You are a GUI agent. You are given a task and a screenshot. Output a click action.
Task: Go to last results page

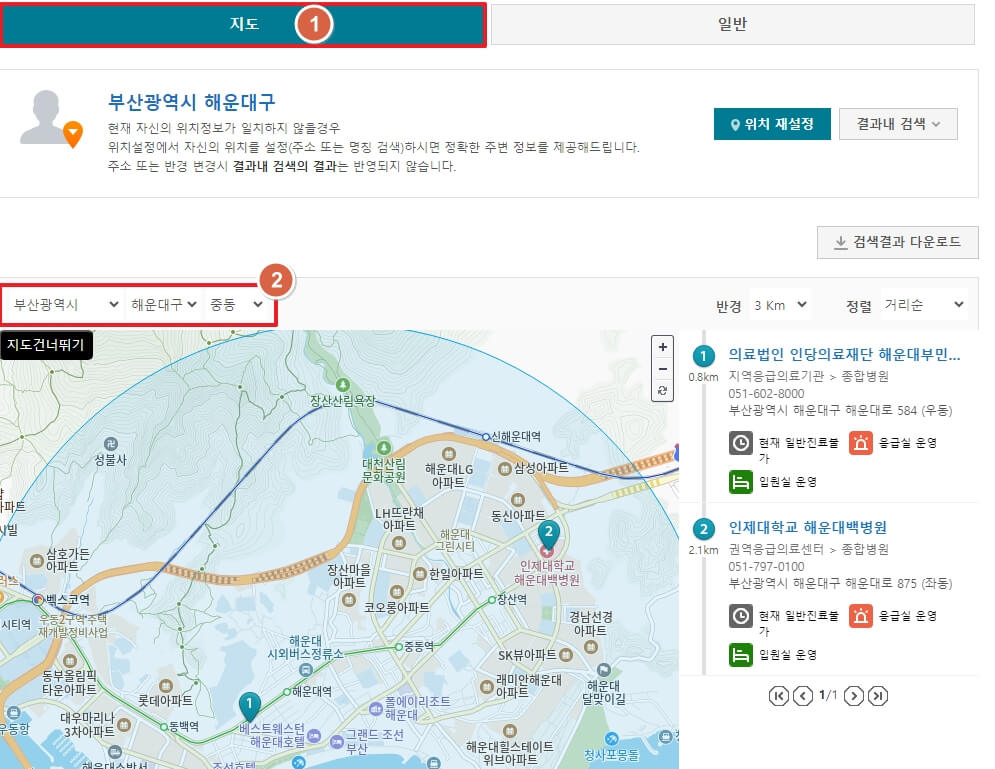[x=878, y=696]
